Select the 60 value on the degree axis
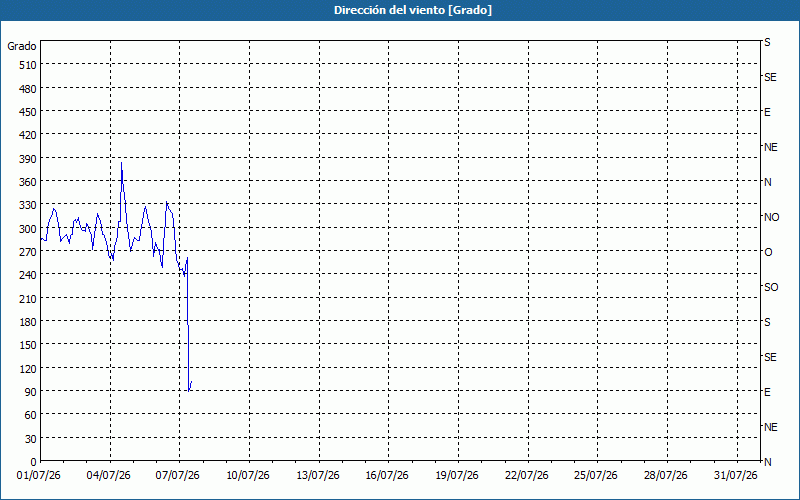This screenshot has width=800, height=500. (31, 415)
